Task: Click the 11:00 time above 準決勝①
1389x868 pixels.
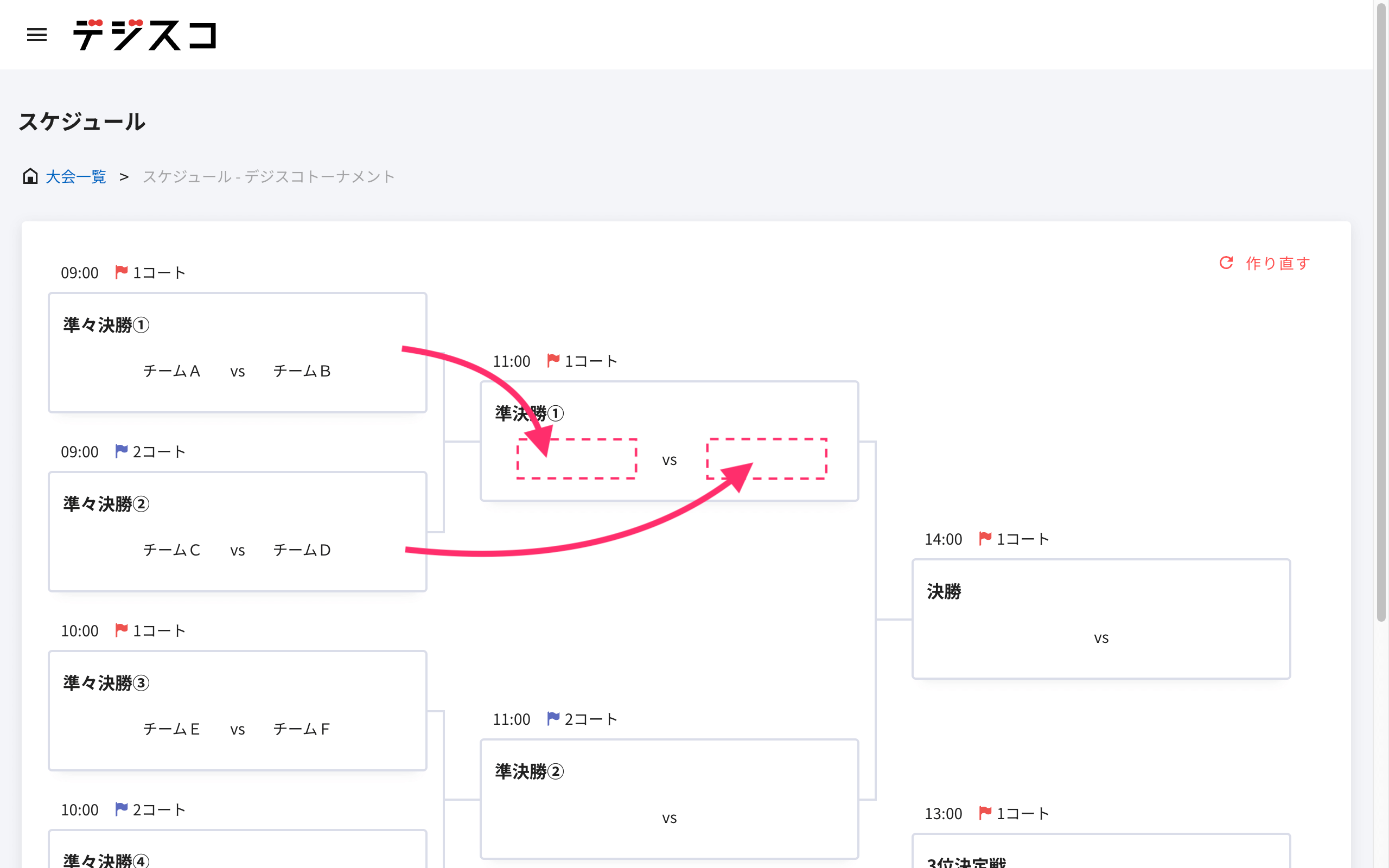Action: coord(512,361)
